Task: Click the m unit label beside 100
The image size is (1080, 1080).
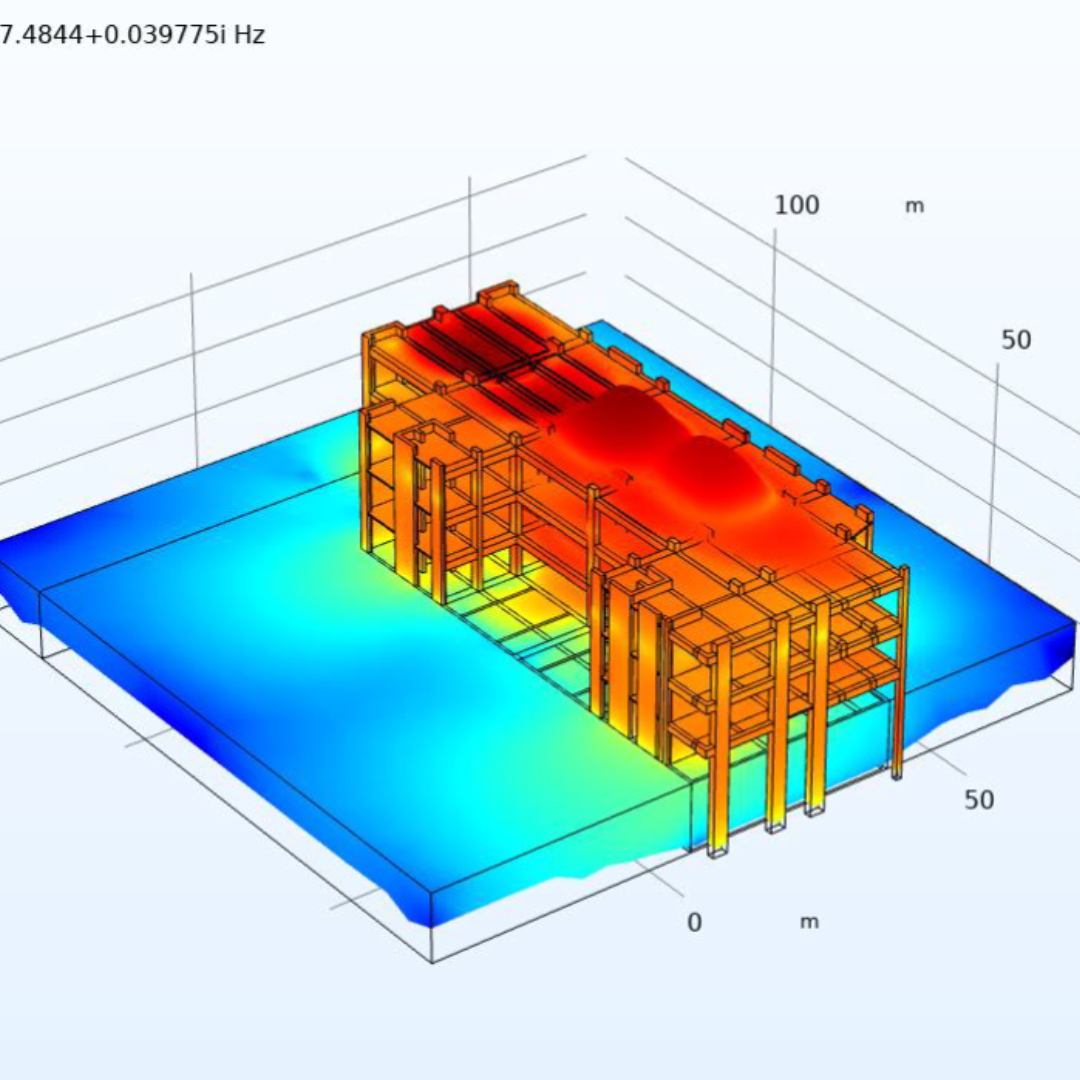Action: 914,207
